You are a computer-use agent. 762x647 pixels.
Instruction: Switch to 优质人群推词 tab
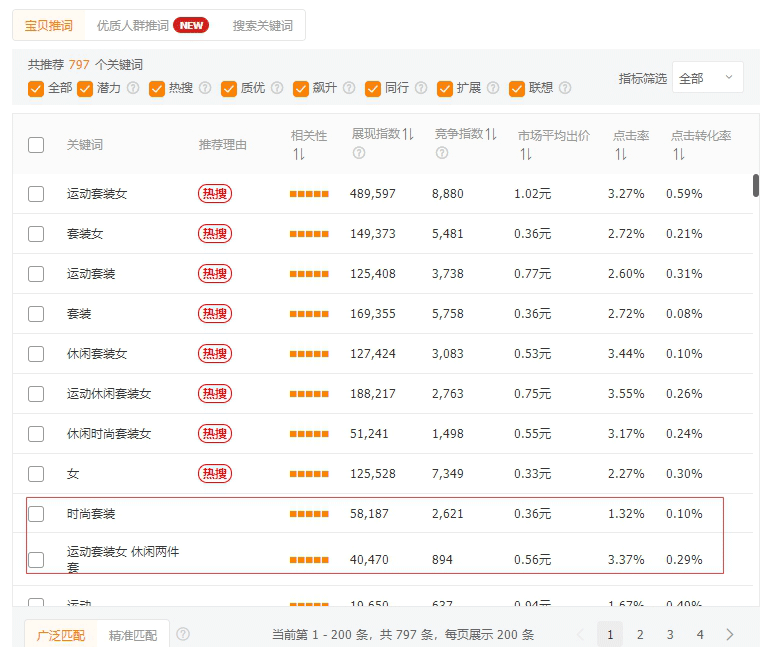[152, 25]
